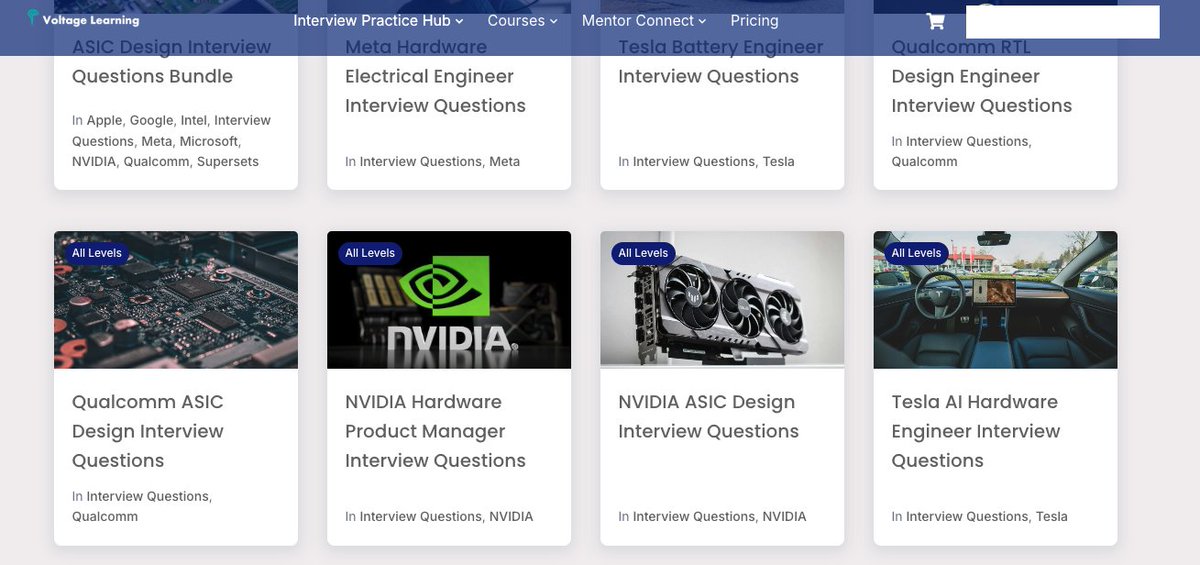Open Qualcomm RTL Design Engineer Interview Questions
This screenshot has width=1200, height=565.
pos(981,76)
